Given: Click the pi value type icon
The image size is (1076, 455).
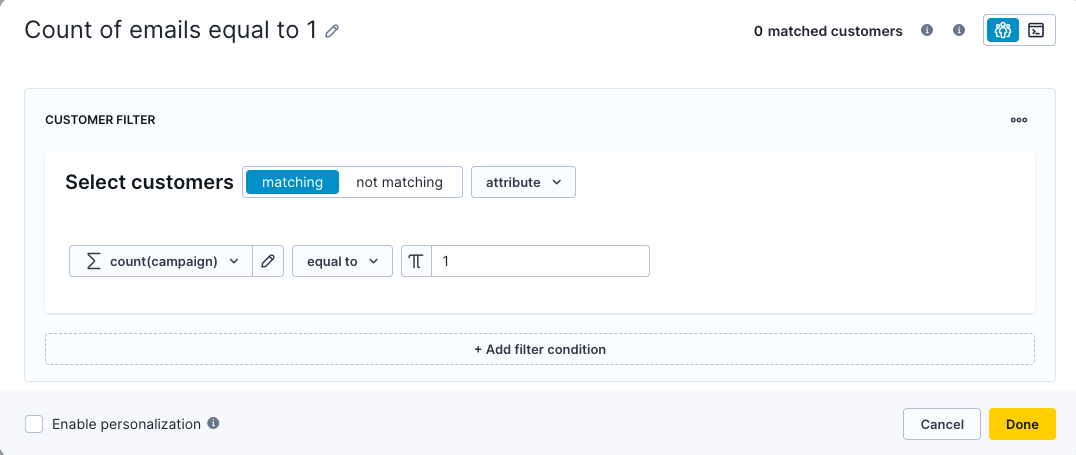Looking at the screenshot, I should coord(416,261).
